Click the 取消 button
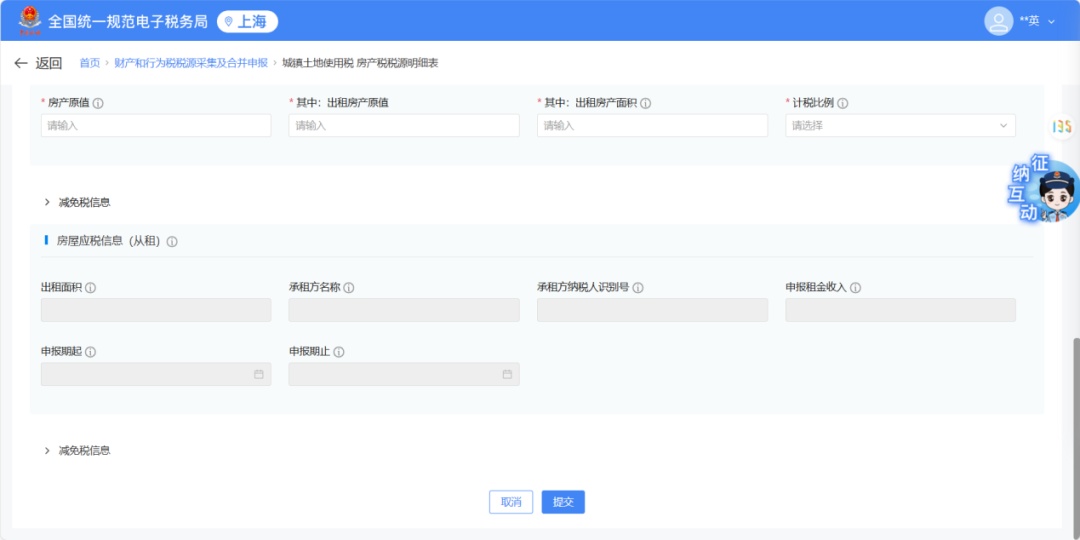 [511, 502]
